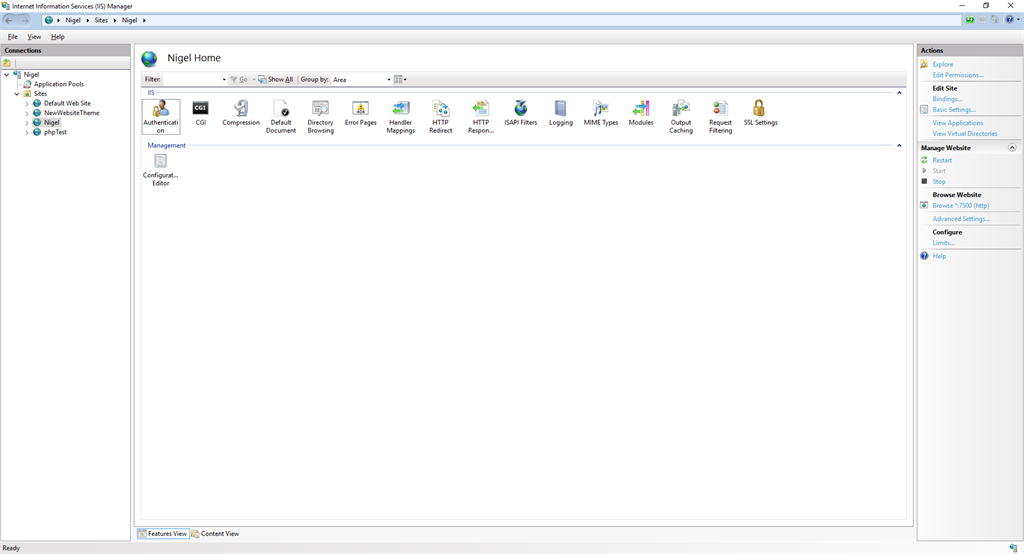Click the connect icon in Connections toolbar
The image size is (1024, 554).
[7, 63]
